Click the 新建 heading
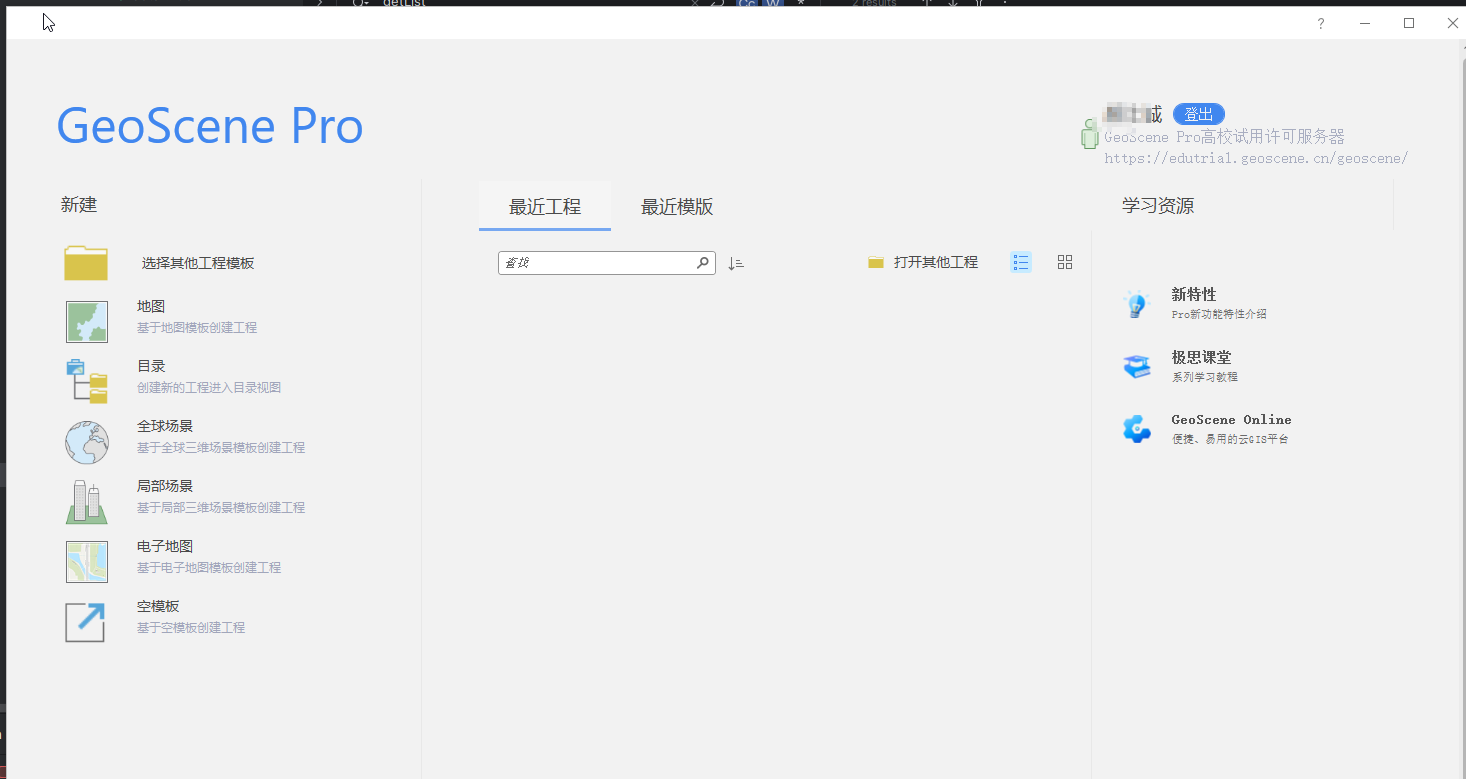The image size is (1466, 779). coord(79,205)
